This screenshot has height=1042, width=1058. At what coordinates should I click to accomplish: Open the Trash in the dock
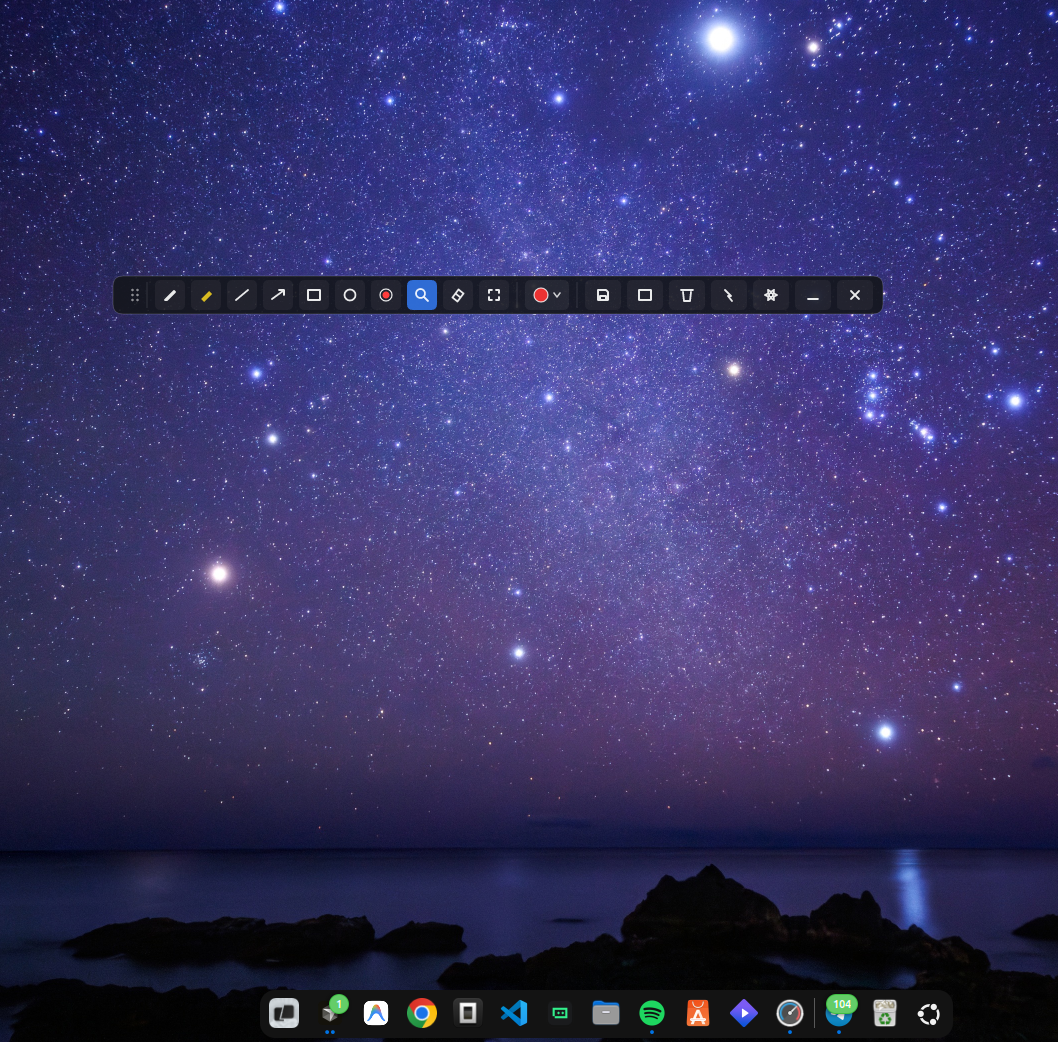tap(885, 1013)
